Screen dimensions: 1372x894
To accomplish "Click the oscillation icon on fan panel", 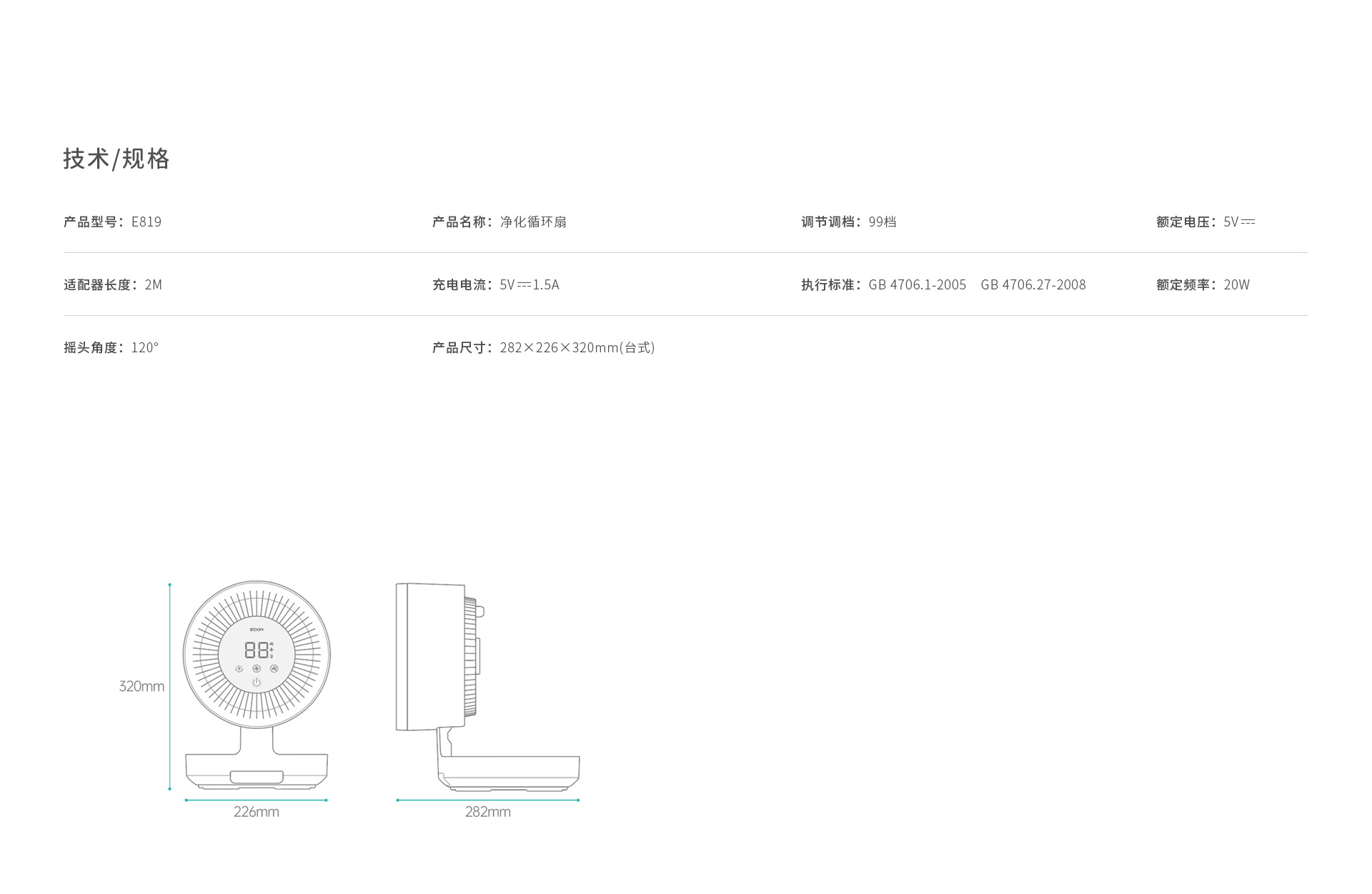I will 274,669.
